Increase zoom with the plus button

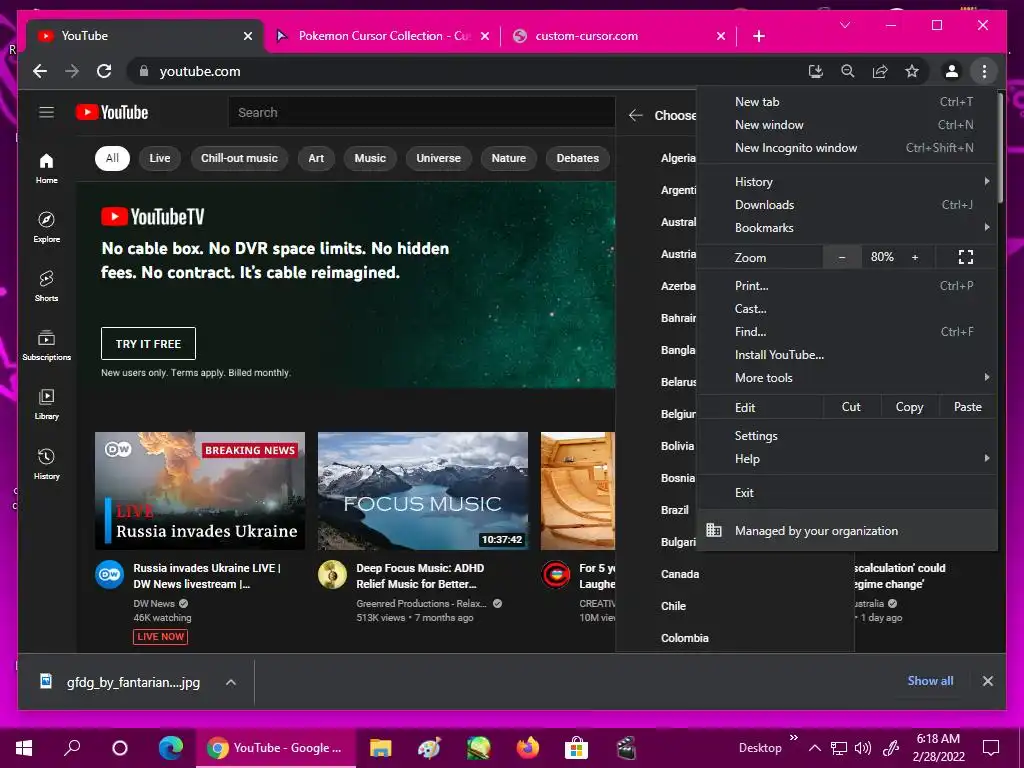pos(915,257)
